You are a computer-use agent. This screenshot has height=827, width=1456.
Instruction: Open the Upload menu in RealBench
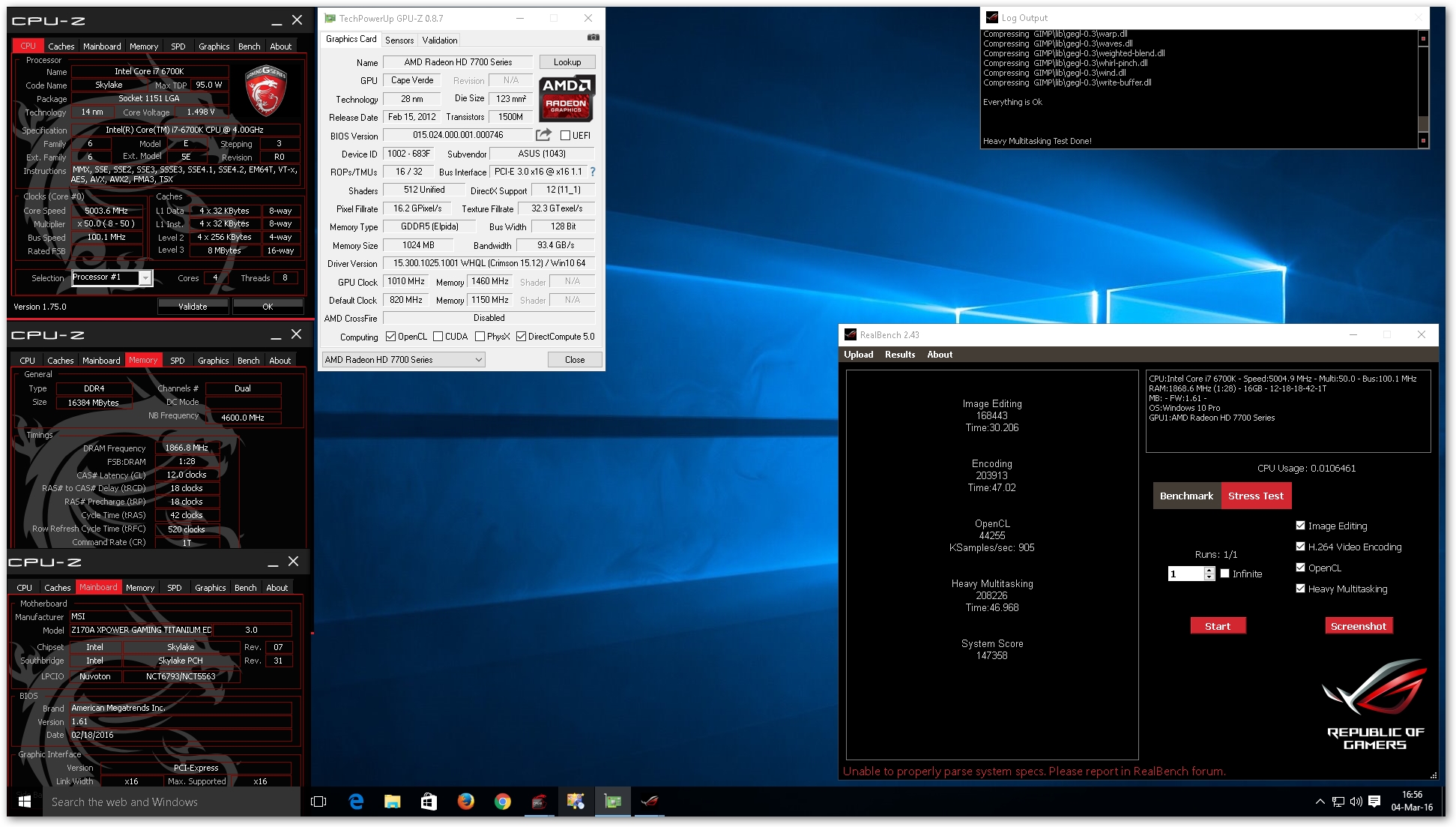[859, 355]
